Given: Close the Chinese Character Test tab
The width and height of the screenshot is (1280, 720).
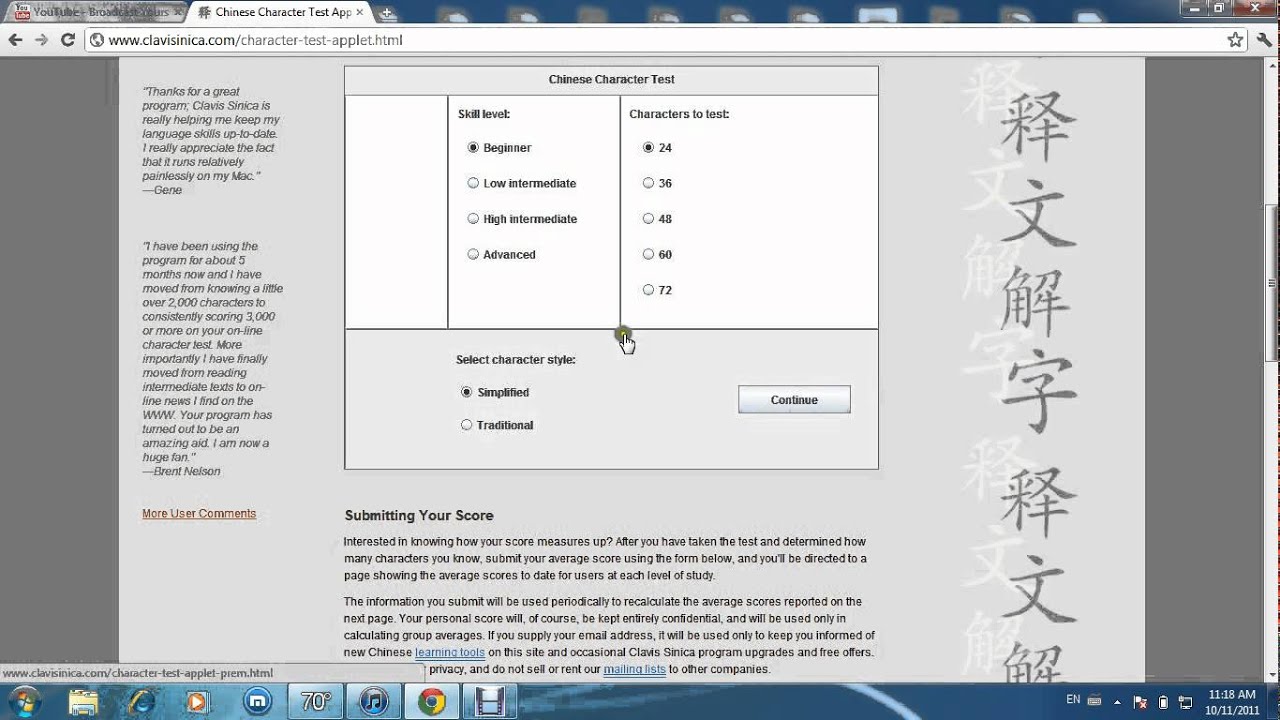Looking at the screenshot, I should pos(361,13).
